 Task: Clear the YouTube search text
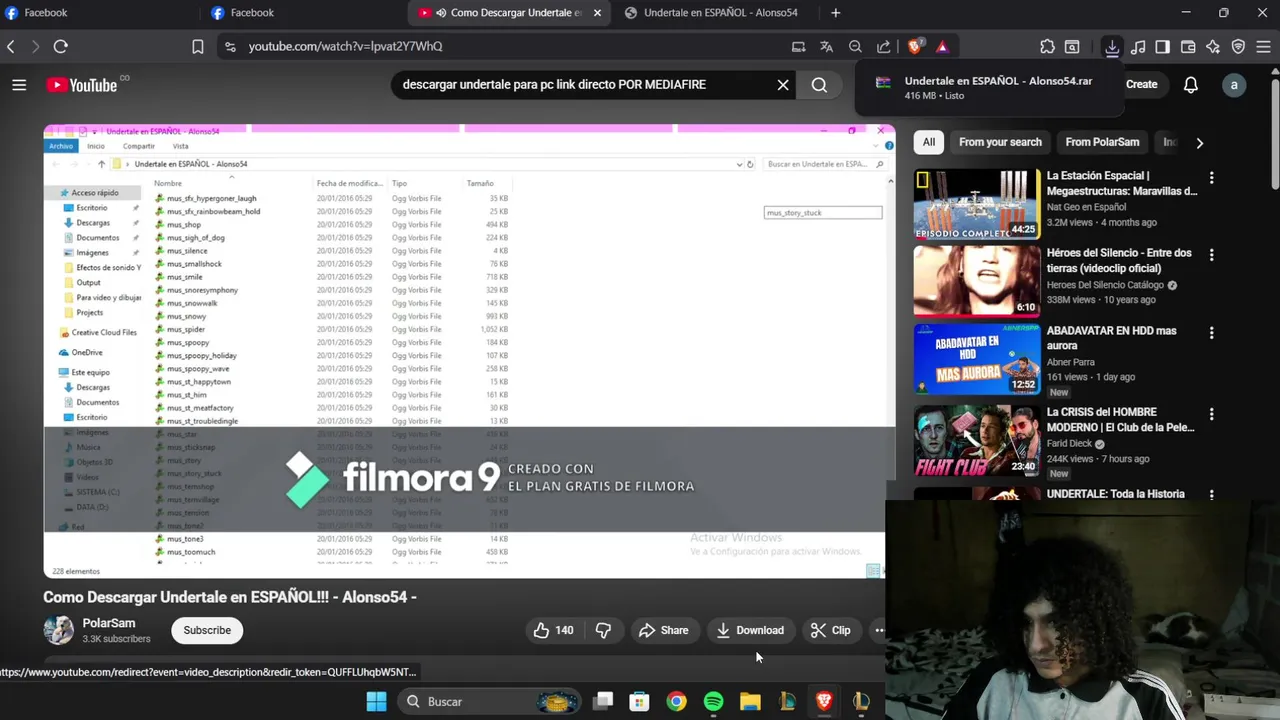783,85
